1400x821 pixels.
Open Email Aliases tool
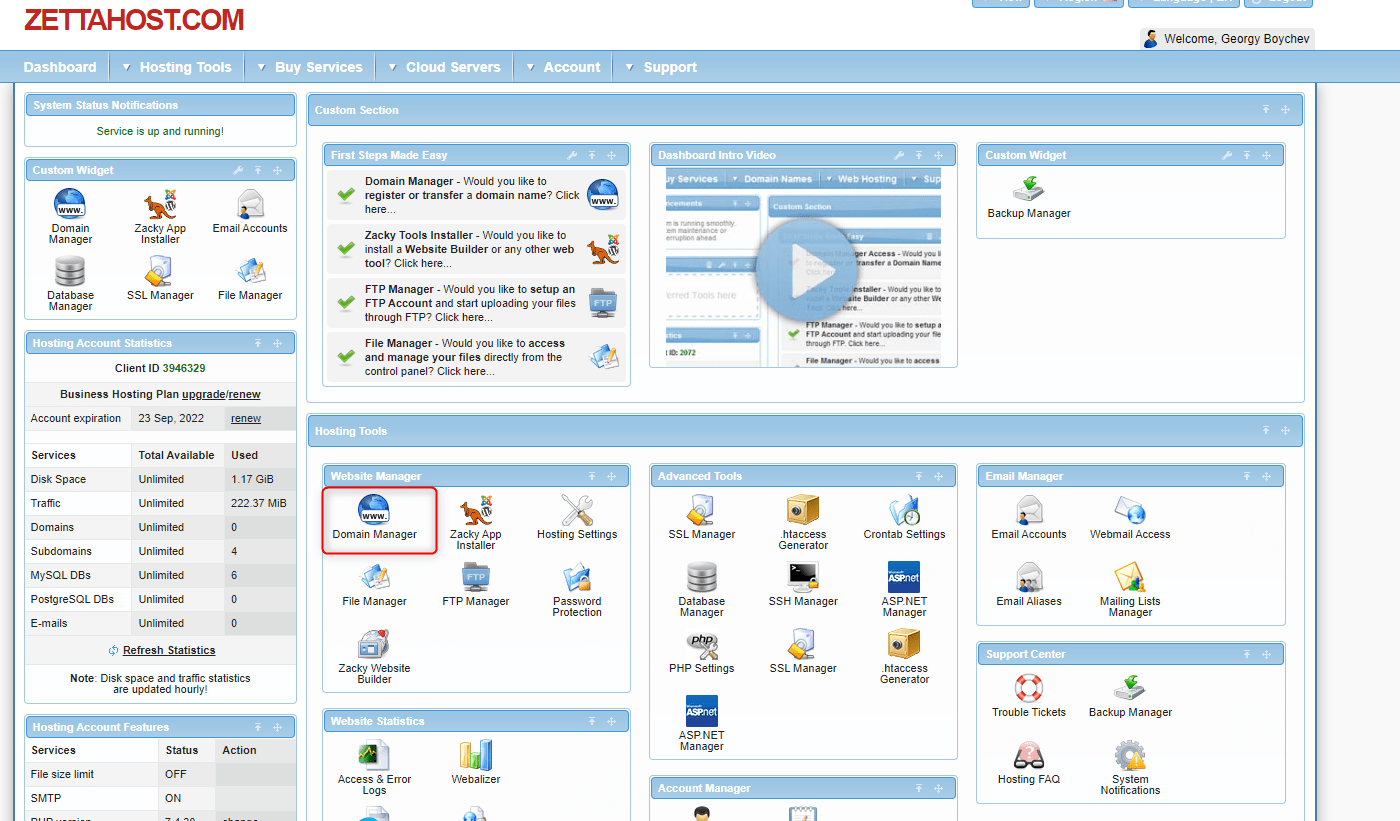tap(1029, 585)
